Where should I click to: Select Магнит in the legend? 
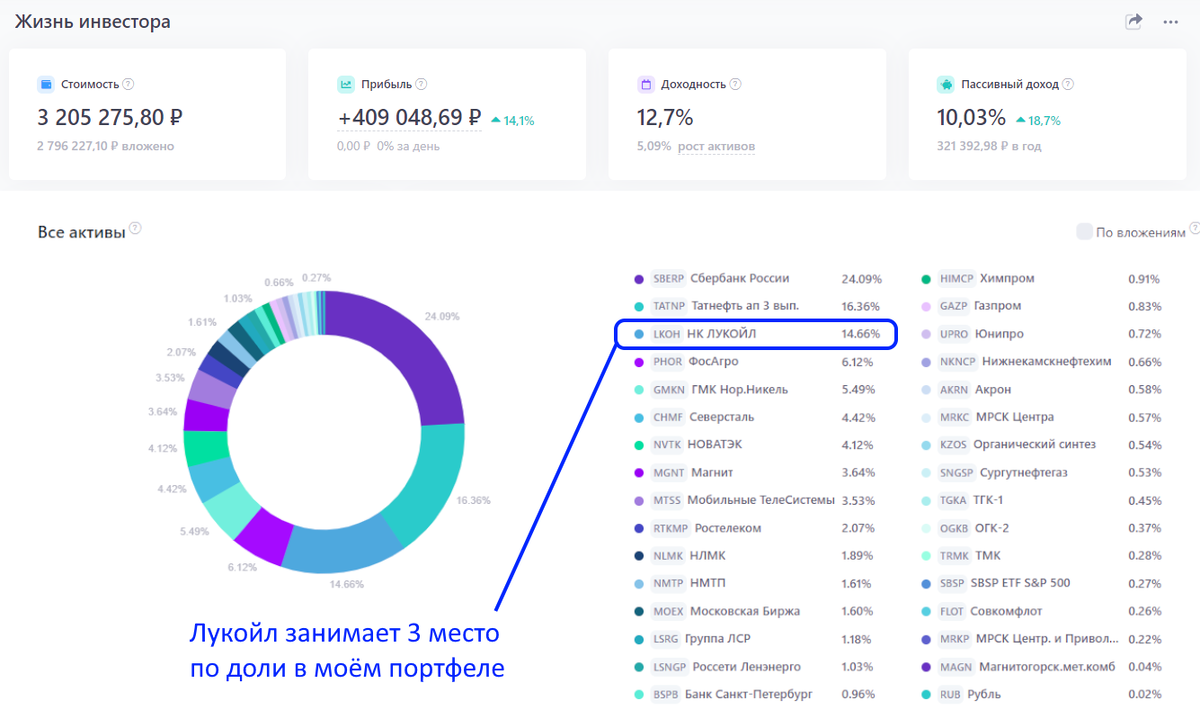click(712, 473)
